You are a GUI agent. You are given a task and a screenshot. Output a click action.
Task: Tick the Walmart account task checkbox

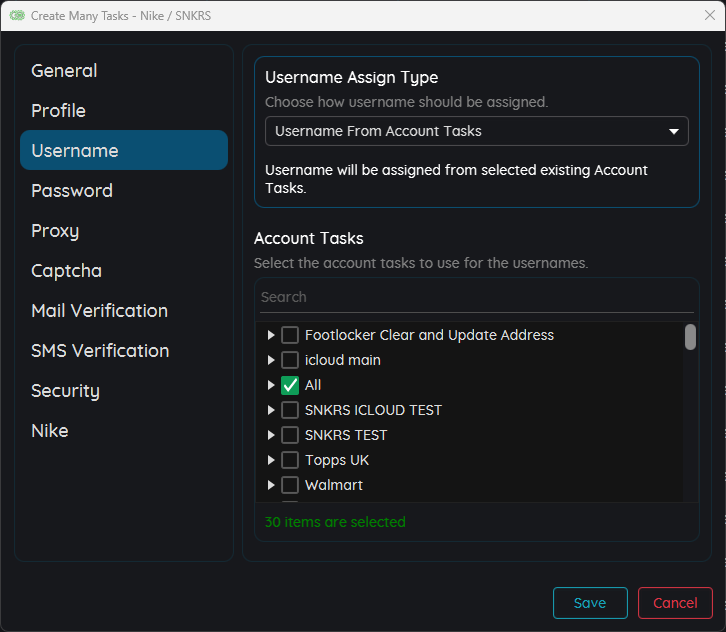(290, 485)
